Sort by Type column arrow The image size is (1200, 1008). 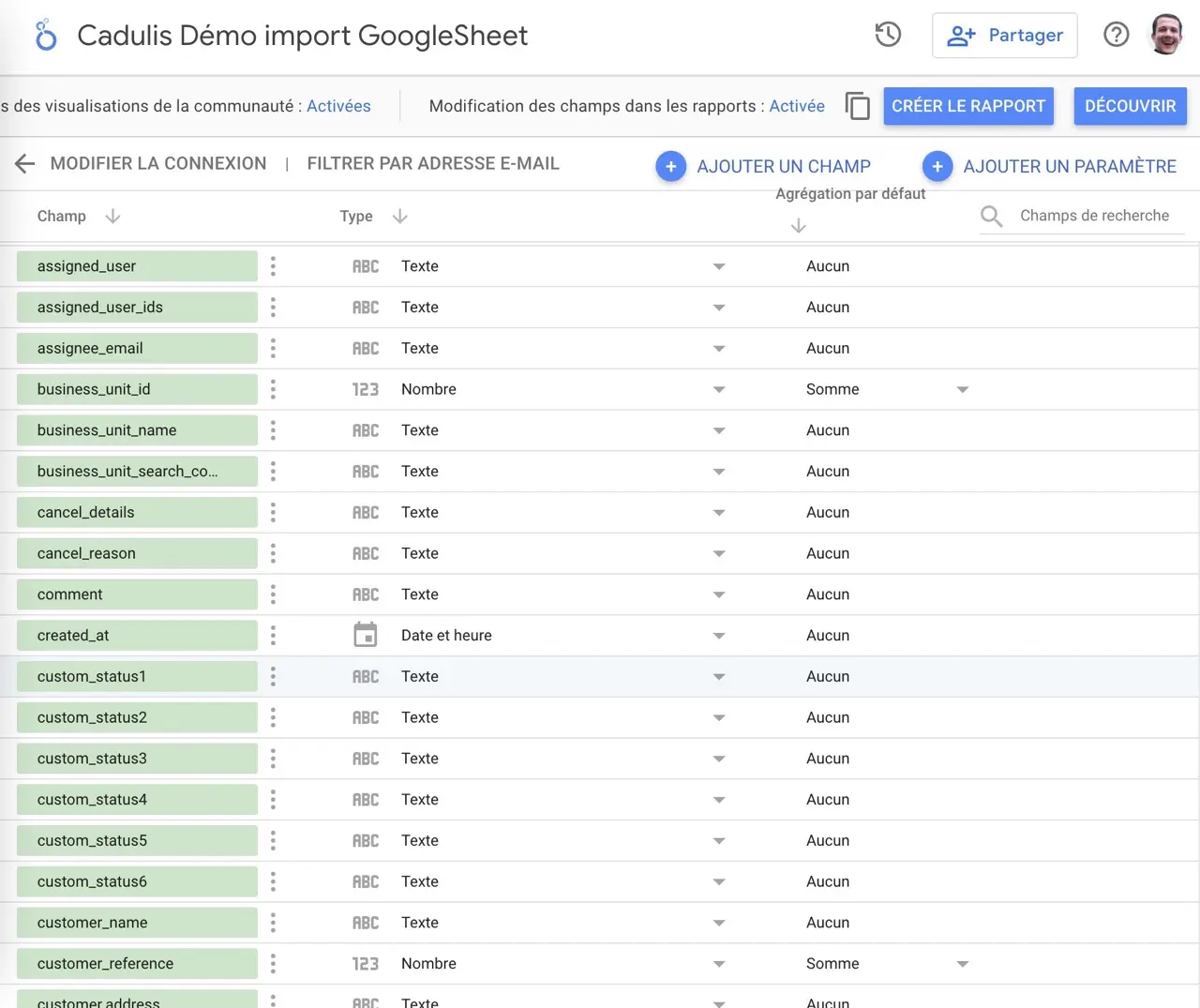(399, 217)
